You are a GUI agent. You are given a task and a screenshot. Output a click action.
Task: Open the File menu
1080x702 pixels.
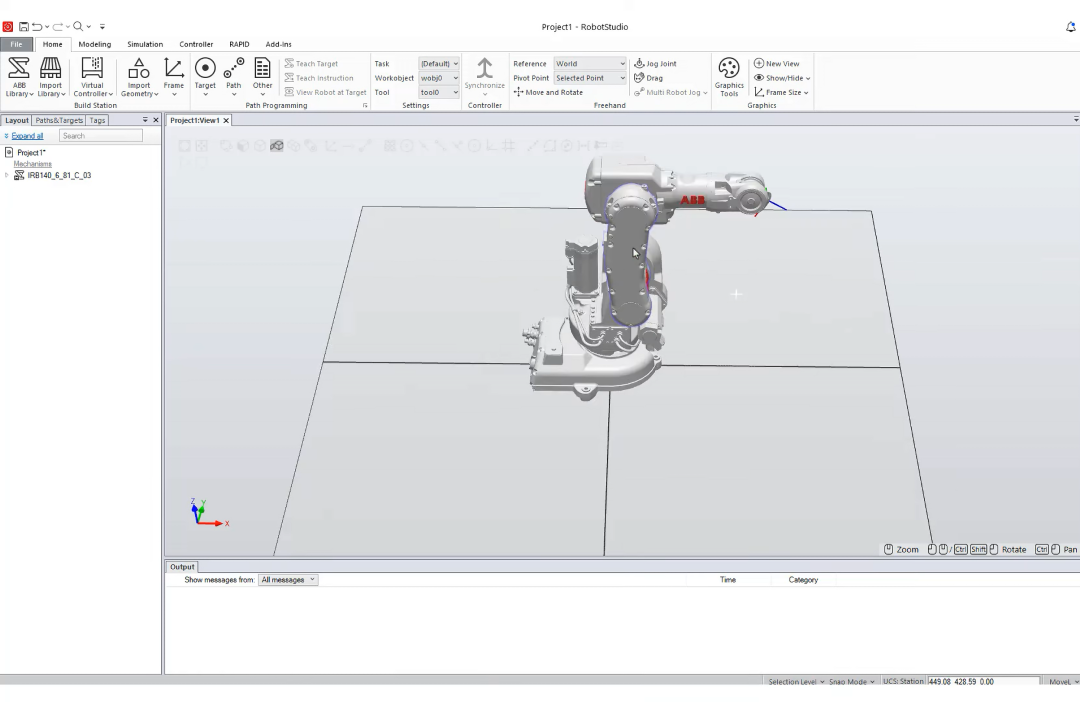click(17, 44)
